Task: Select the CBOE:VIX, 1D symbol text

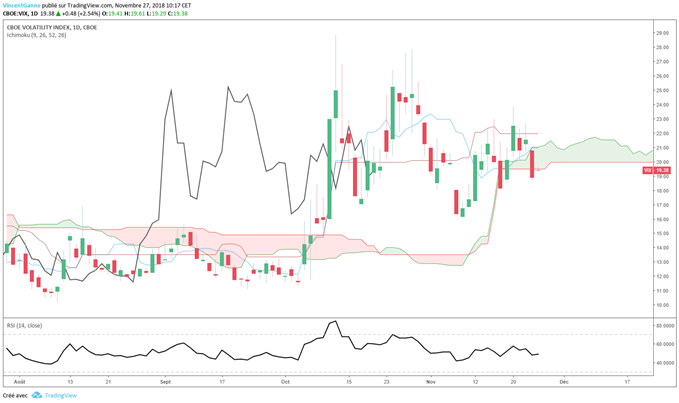Action: [x=20, y=14]
